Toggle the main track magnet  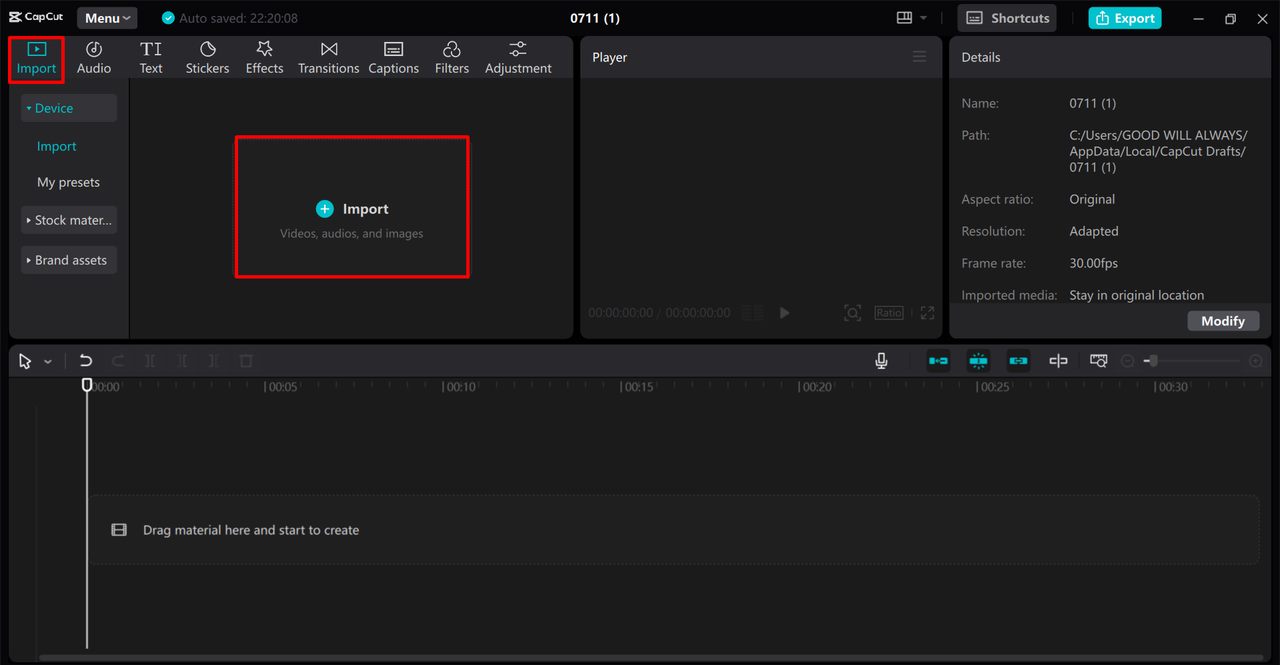[938, 361]
